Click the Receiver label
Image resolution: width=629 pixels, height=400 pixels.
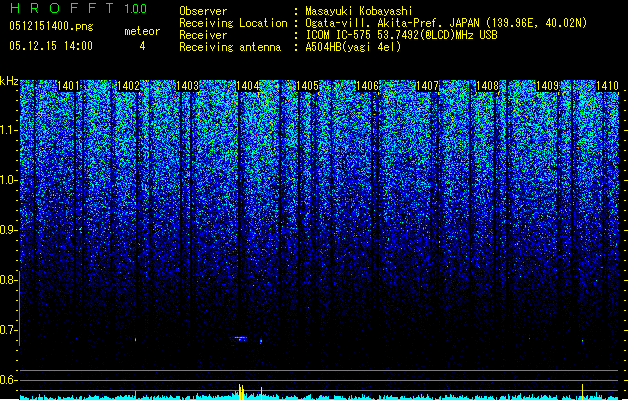pyautogui.click(x=203, y=35)
